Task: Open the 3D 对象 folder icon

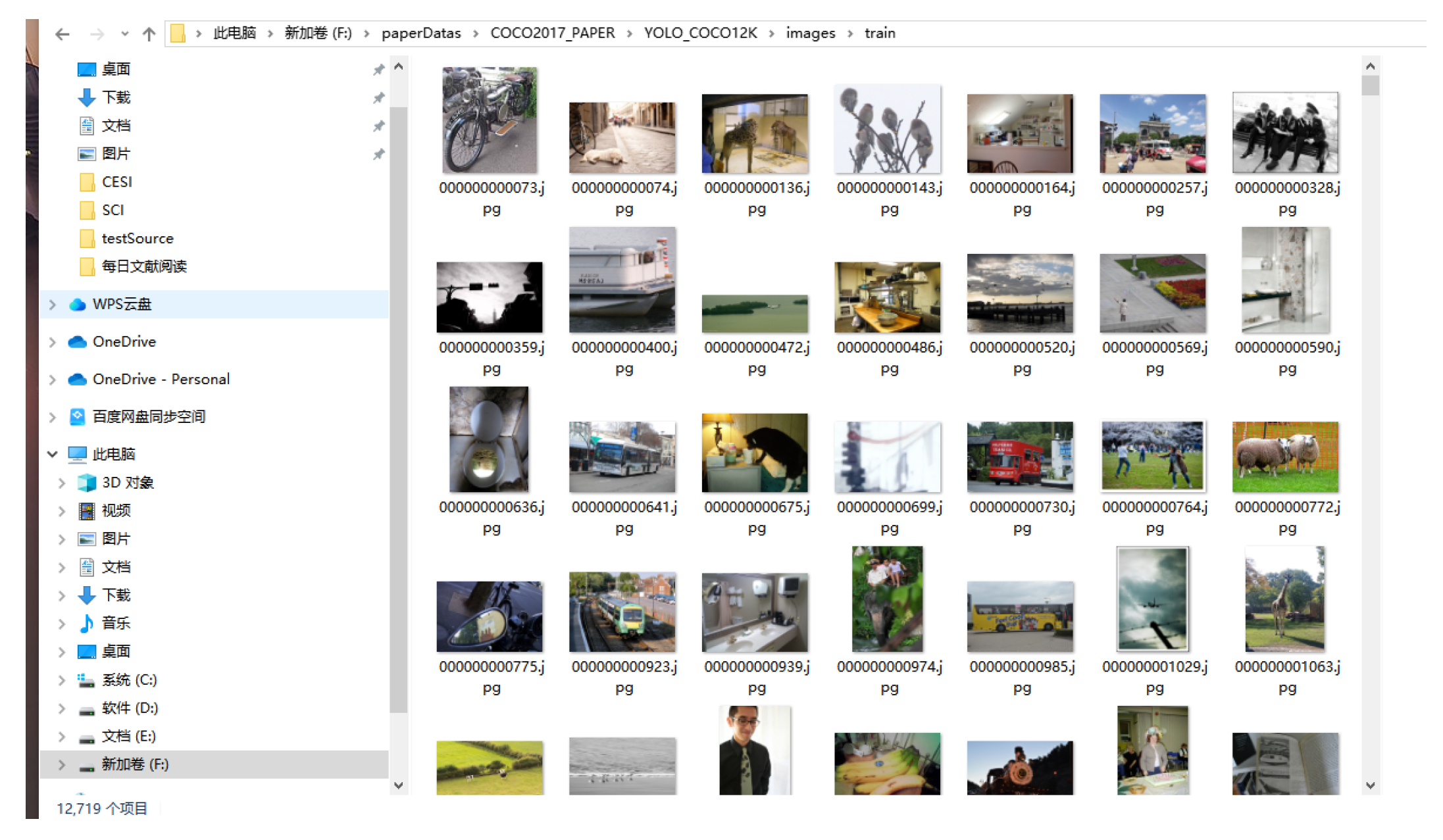Action: (87, 482)
